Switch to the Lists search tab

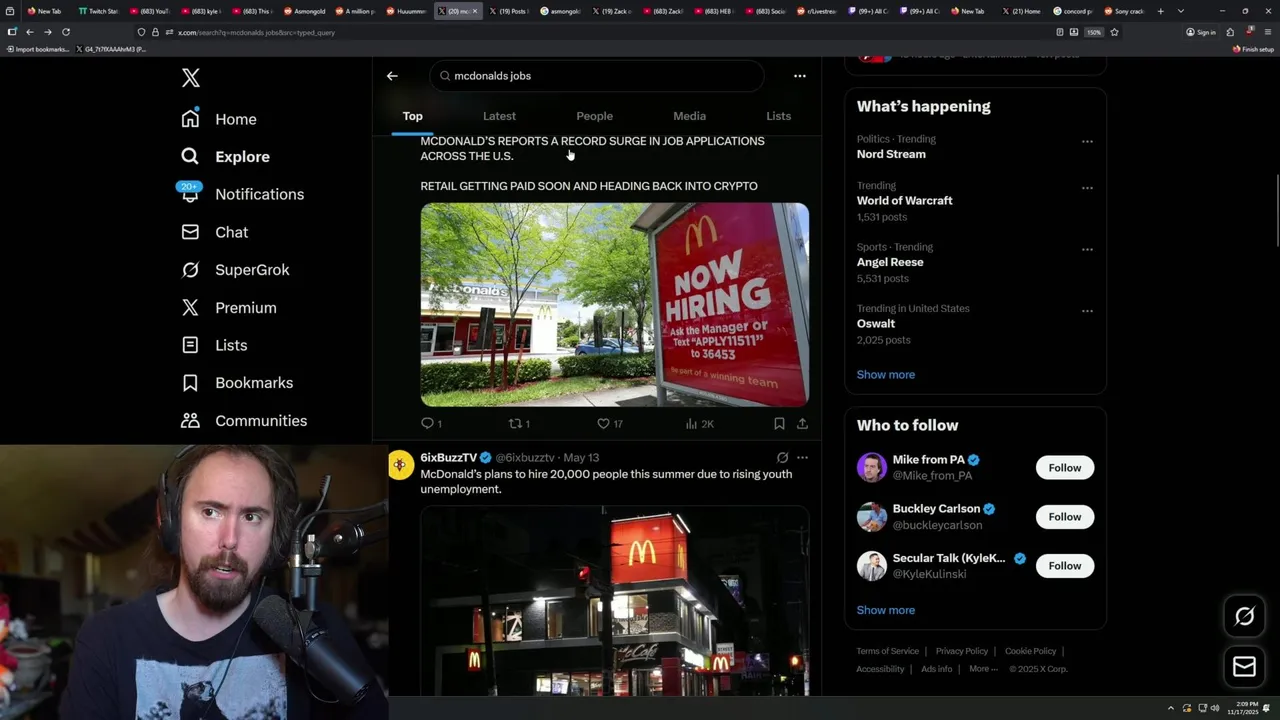coord(778,116)
